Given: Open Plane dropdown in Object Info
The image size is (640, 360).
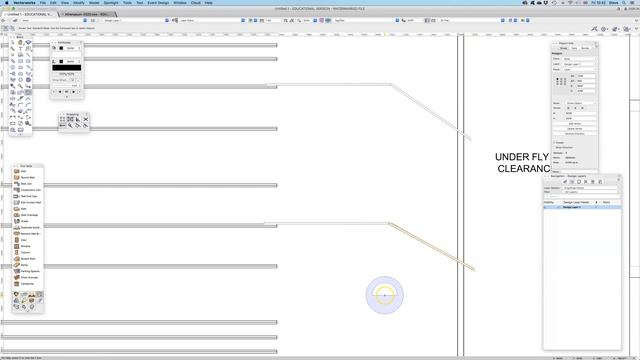Looking at the screenshot, I should 579,69.
